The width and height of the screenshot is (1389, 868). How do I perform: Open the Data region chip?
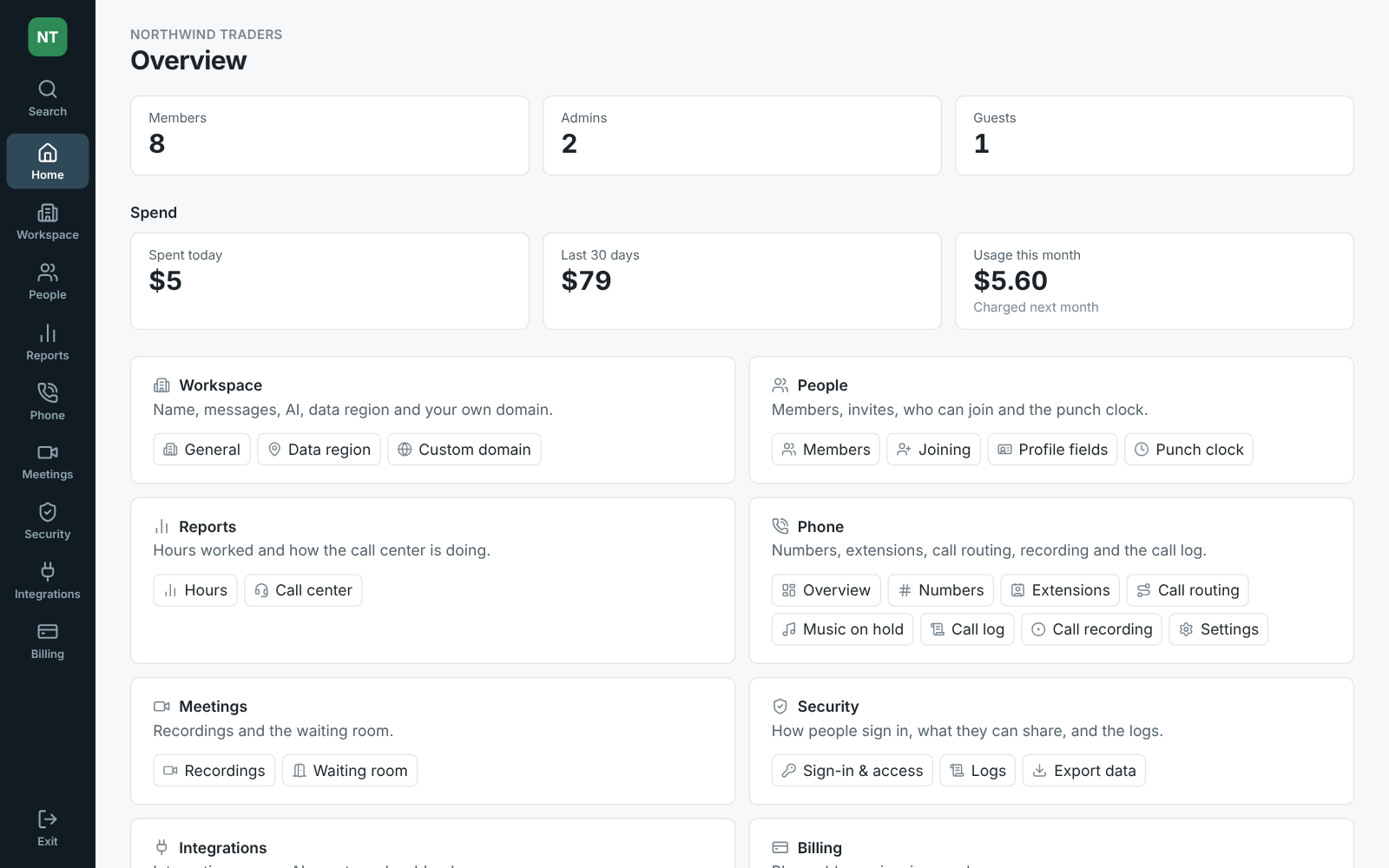319,450
